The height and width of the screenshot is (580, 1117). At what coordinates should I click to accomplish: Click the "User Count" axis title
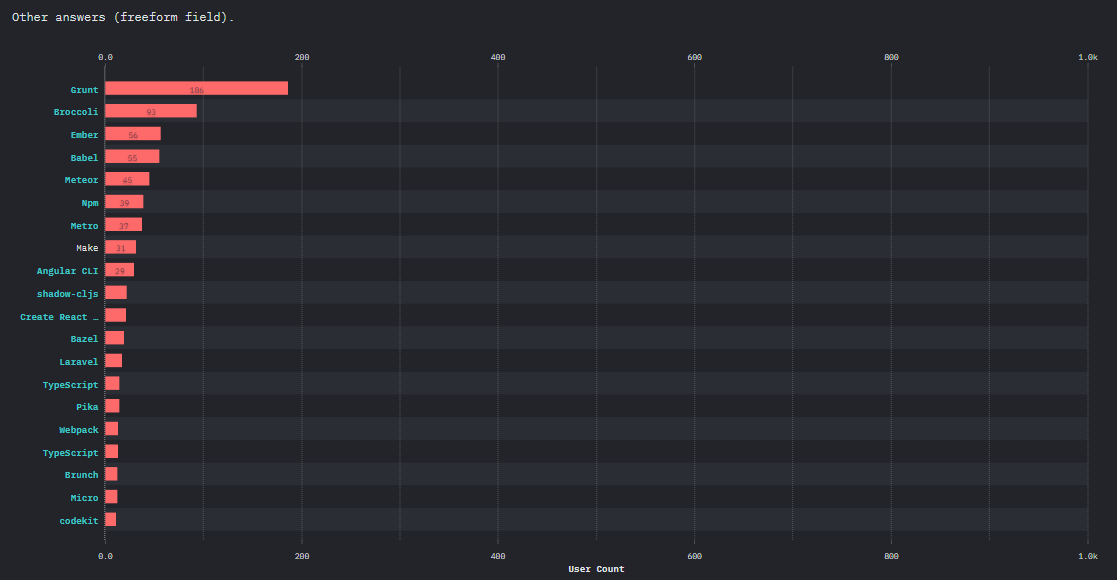coord(596,569)
